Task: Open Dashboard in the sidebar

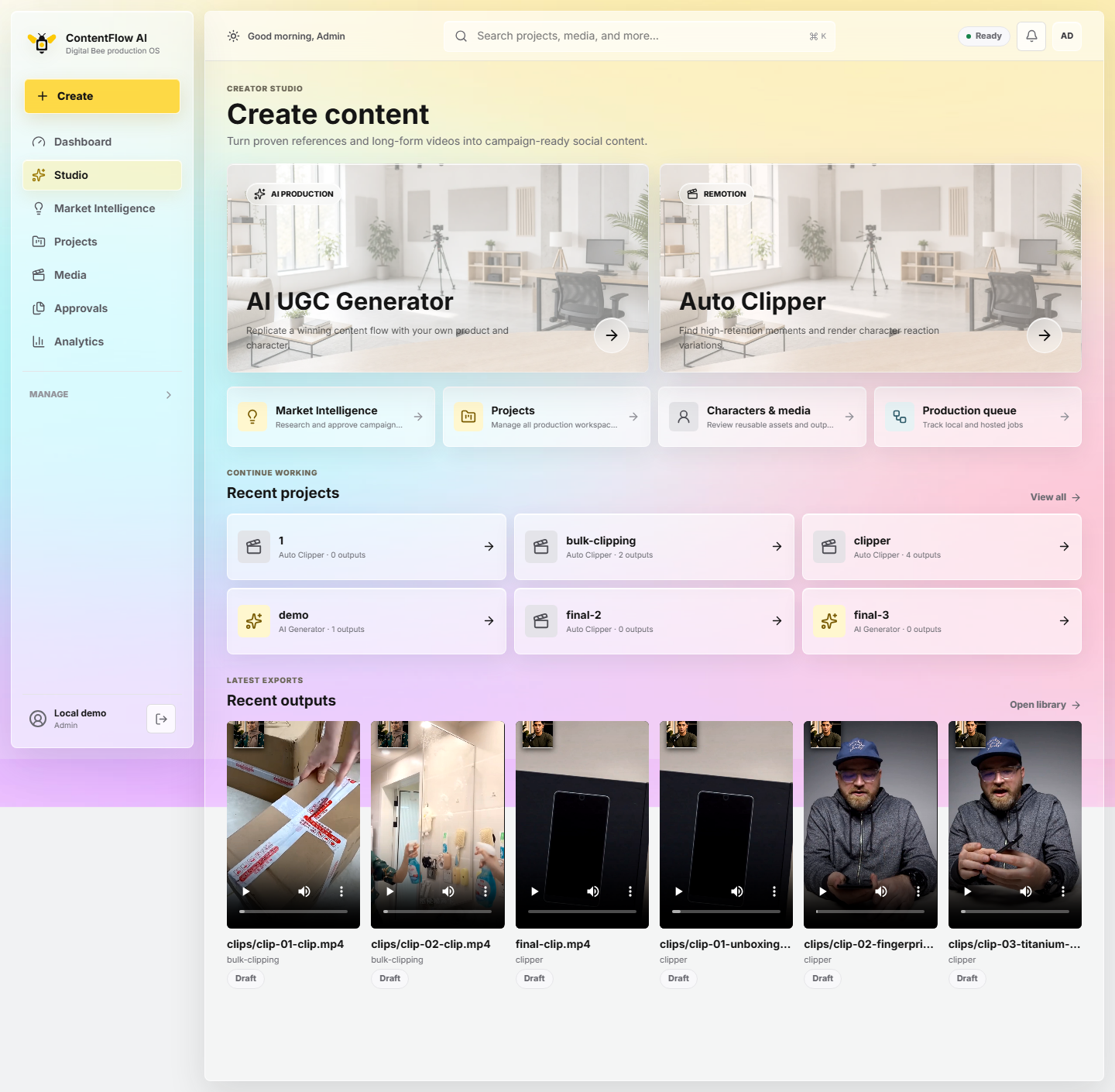Action: tap(102, 142)
